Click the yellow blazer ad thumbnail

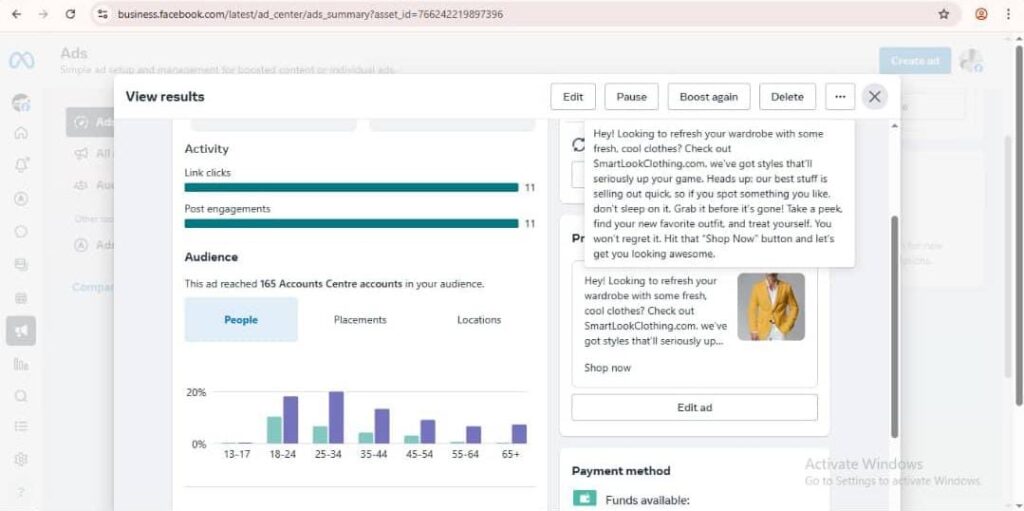click(x=771, y=306)
